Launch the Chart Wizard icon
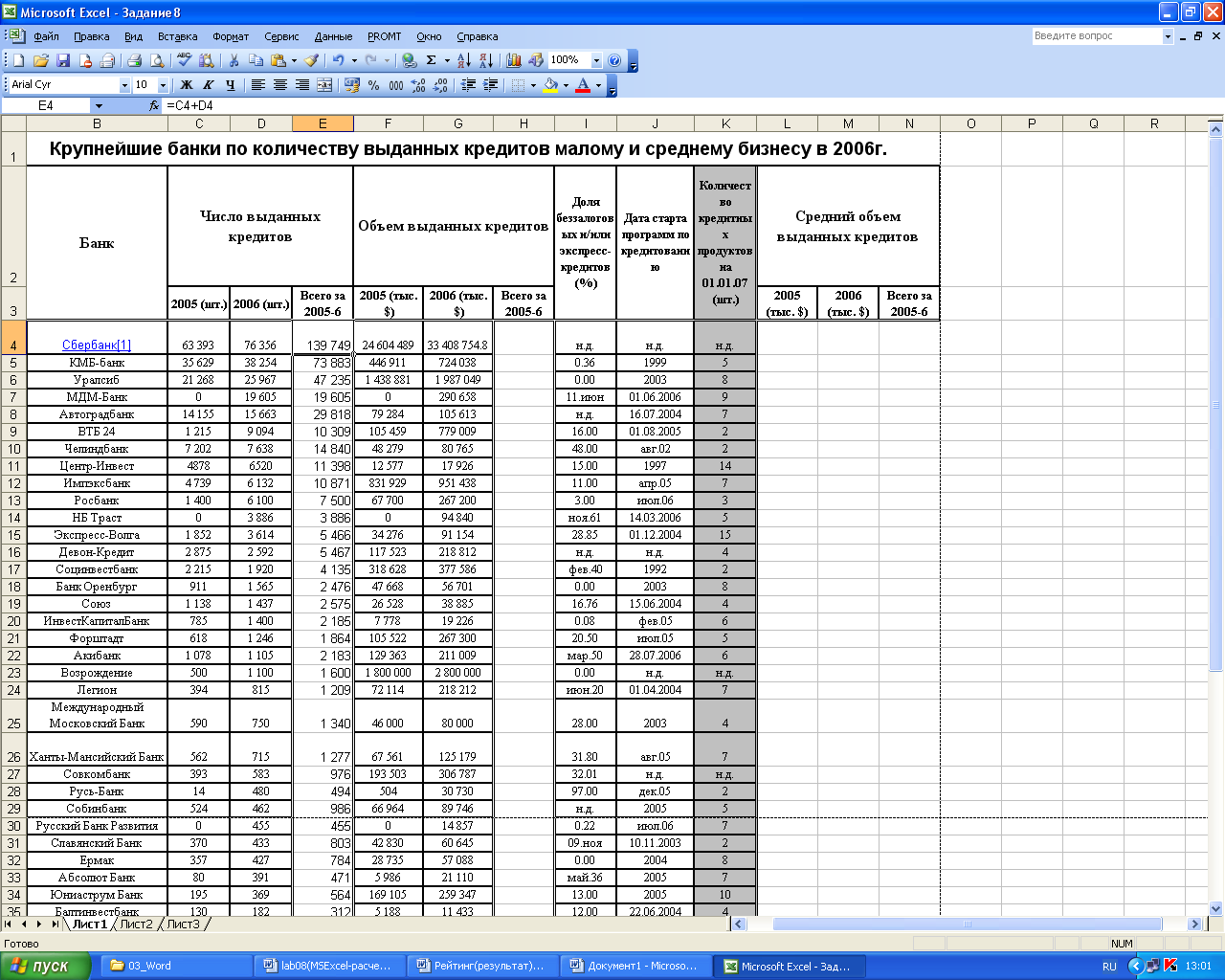This screenshot has height=980, width=1225. [x=514, y=60]
